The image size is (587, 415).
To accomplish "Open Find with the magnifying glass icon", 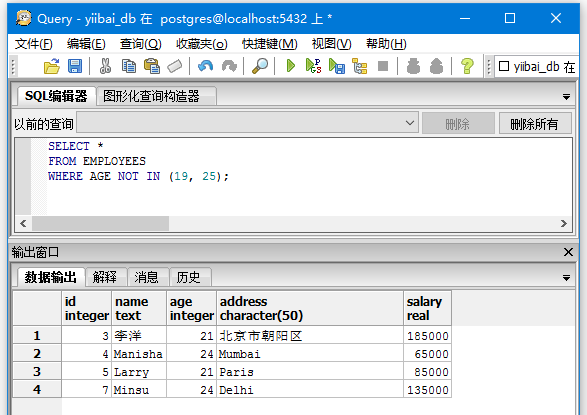I will click(x=260, y=66).
